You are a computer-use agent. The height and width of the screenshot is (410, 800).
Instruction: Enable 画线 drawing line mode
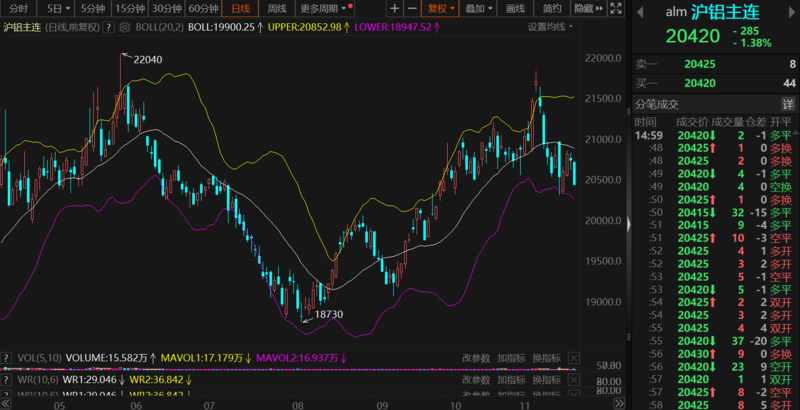(516, 8)
